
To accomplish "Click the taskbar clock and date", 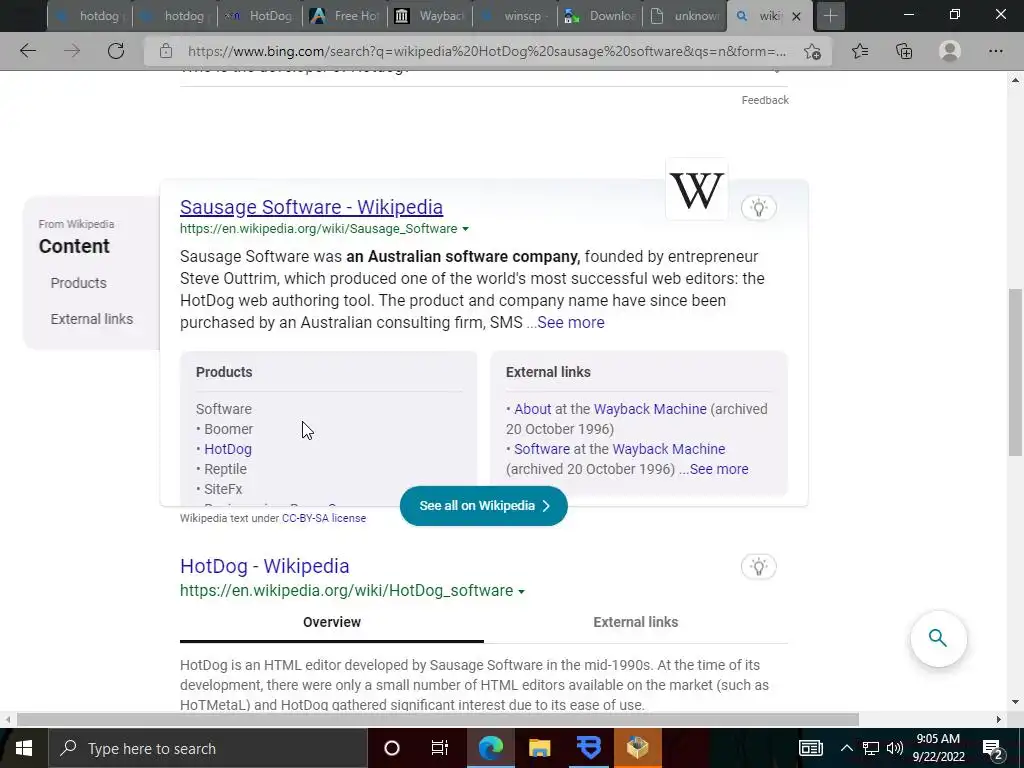I will click(x=938, y=748).
